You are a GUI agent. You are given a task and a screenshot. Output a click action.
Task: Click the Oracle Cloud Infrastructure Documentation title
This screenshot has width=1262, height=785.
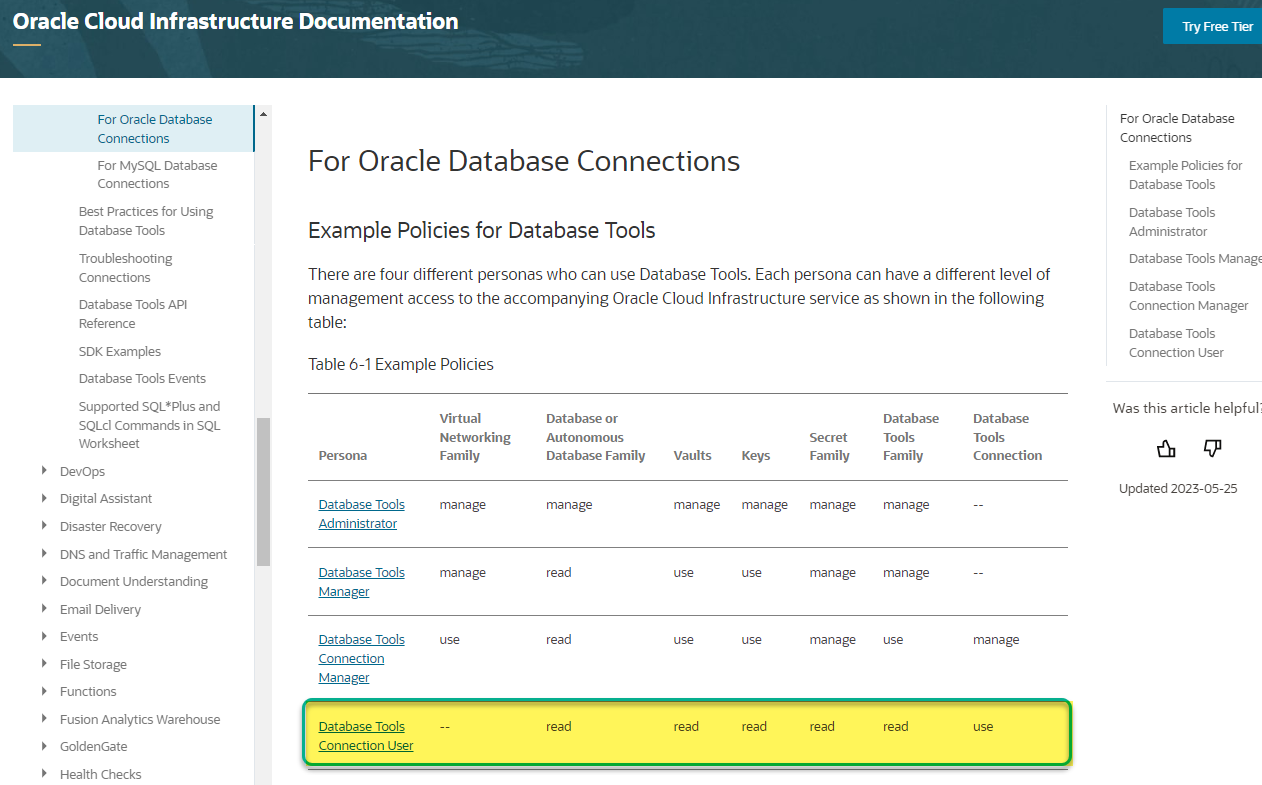pyautogui.click(x=236, y=21)
